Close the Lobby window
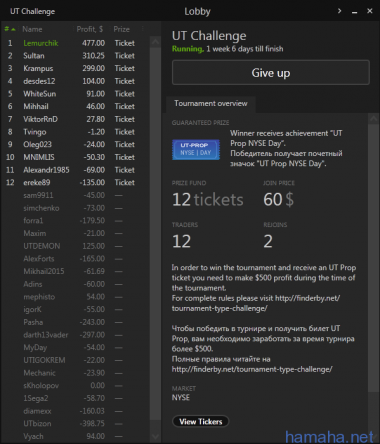380x444 pixels. (370, 11)
